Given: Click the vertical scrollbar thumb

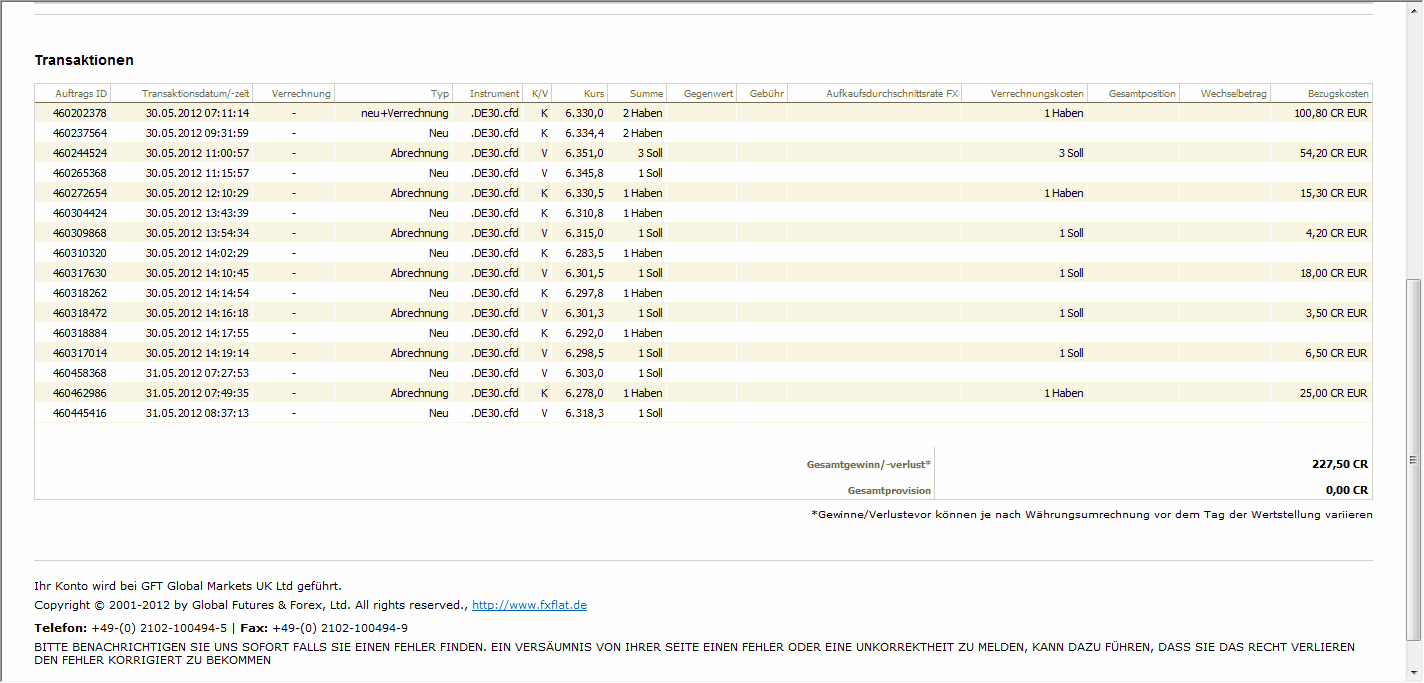Looking at the screenshot, I should coord(1414,460).
